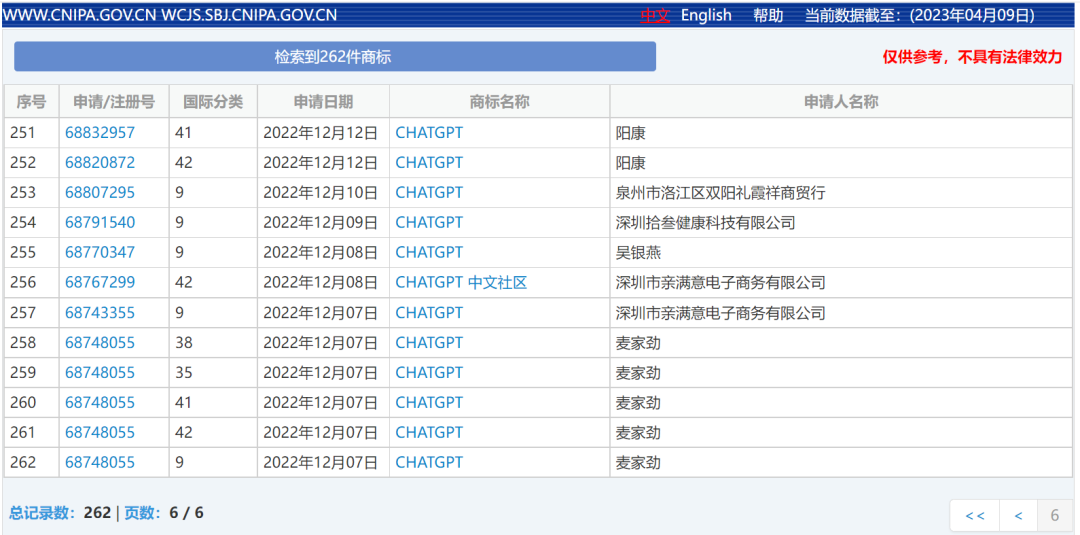Open application number 68767299
Image resolution: width=1080 pixels, height=535 pixels.
[100, 282]
